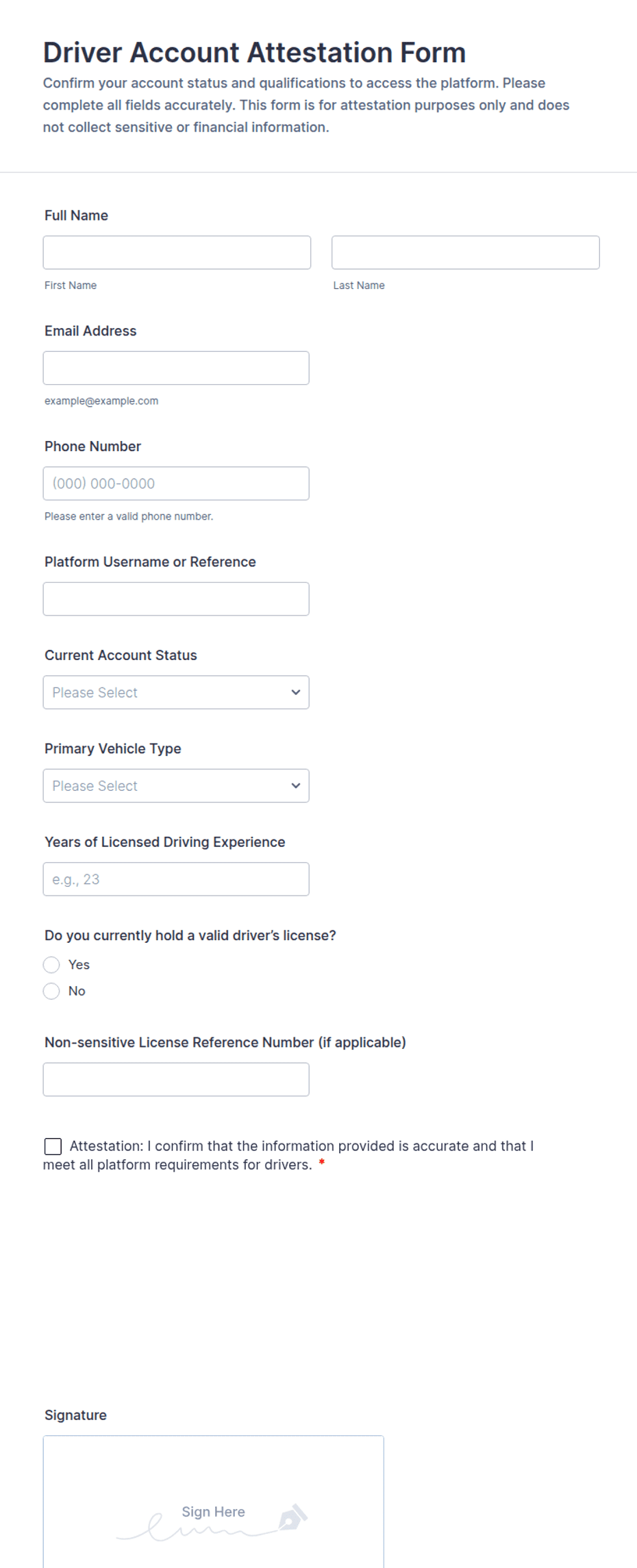Select No for valid driver's license
Image resolution: width=637 pixels, height=1568 pixels.
51,991
